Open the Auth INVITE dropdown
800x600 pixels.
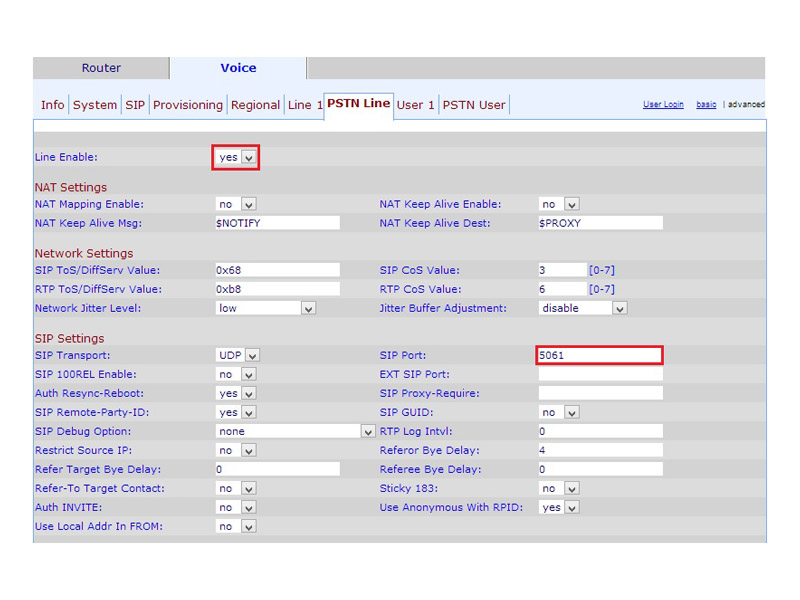click(236, 507)
